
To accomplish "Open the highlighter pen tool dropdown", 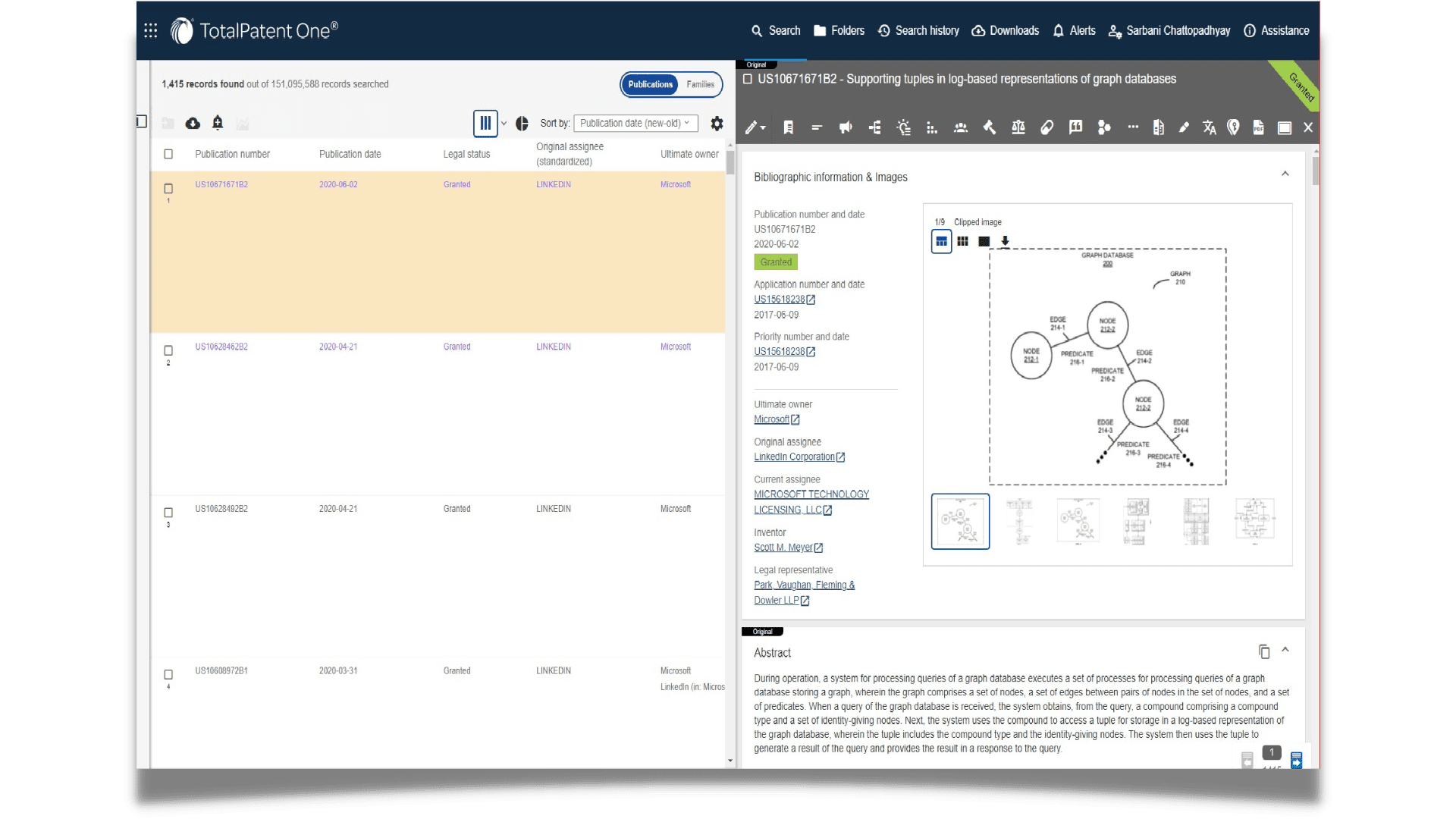I will [755, 127].
